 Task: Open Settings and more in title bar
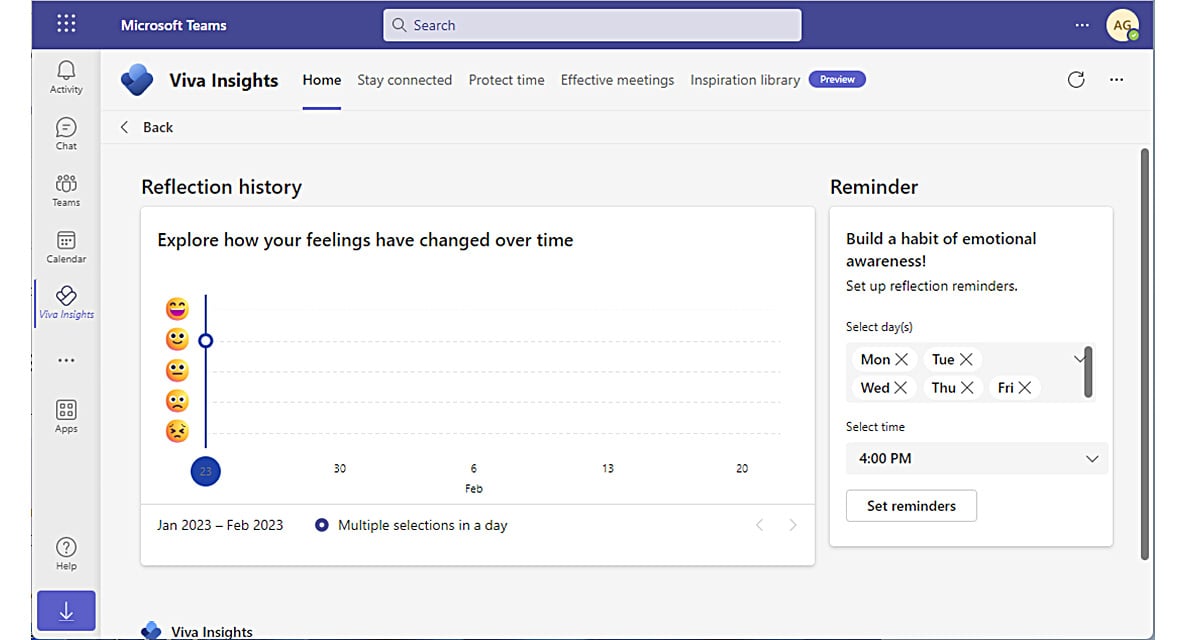(1082, 25)
